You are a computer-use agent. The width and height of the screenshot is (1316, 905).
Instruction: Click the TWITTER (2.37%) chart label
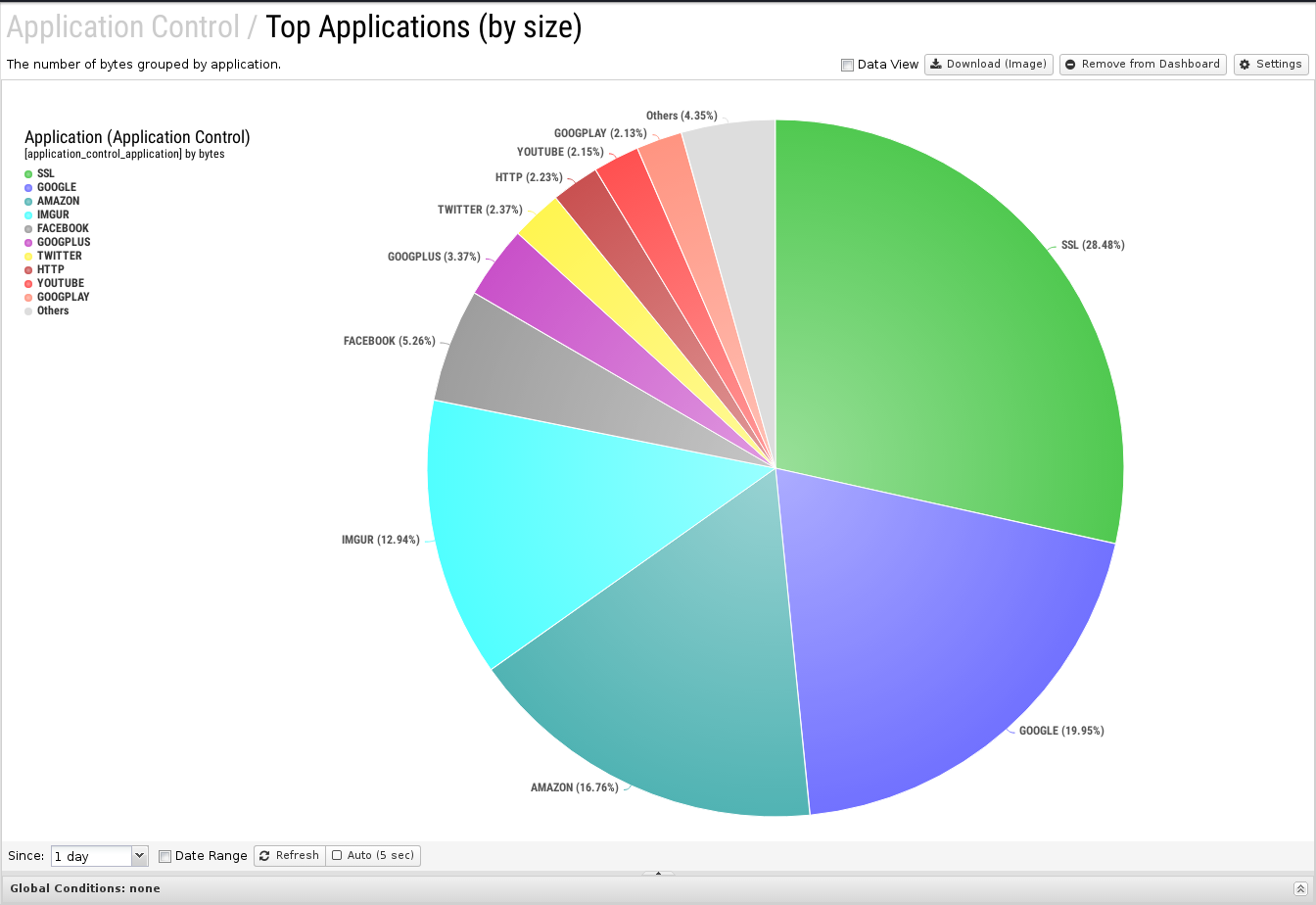point(480,210)
